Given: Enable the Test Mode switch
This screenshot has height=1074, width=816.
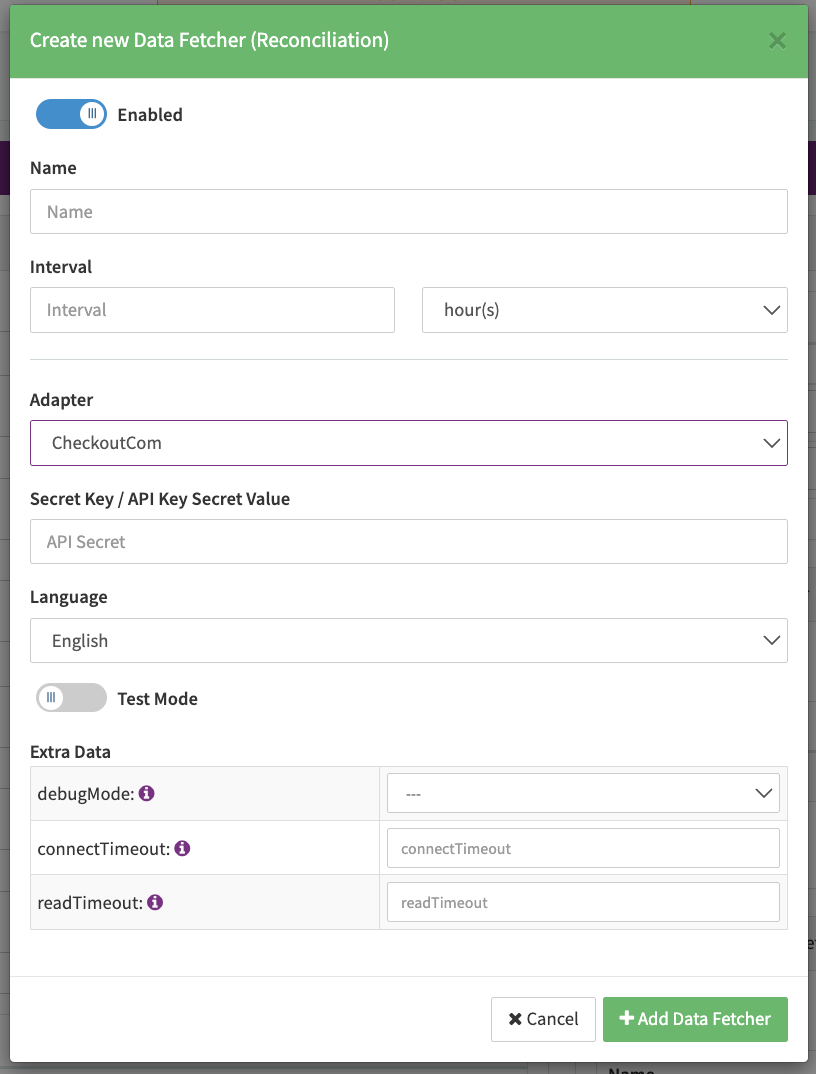Looking at the screenshot, I should [71, 698].
